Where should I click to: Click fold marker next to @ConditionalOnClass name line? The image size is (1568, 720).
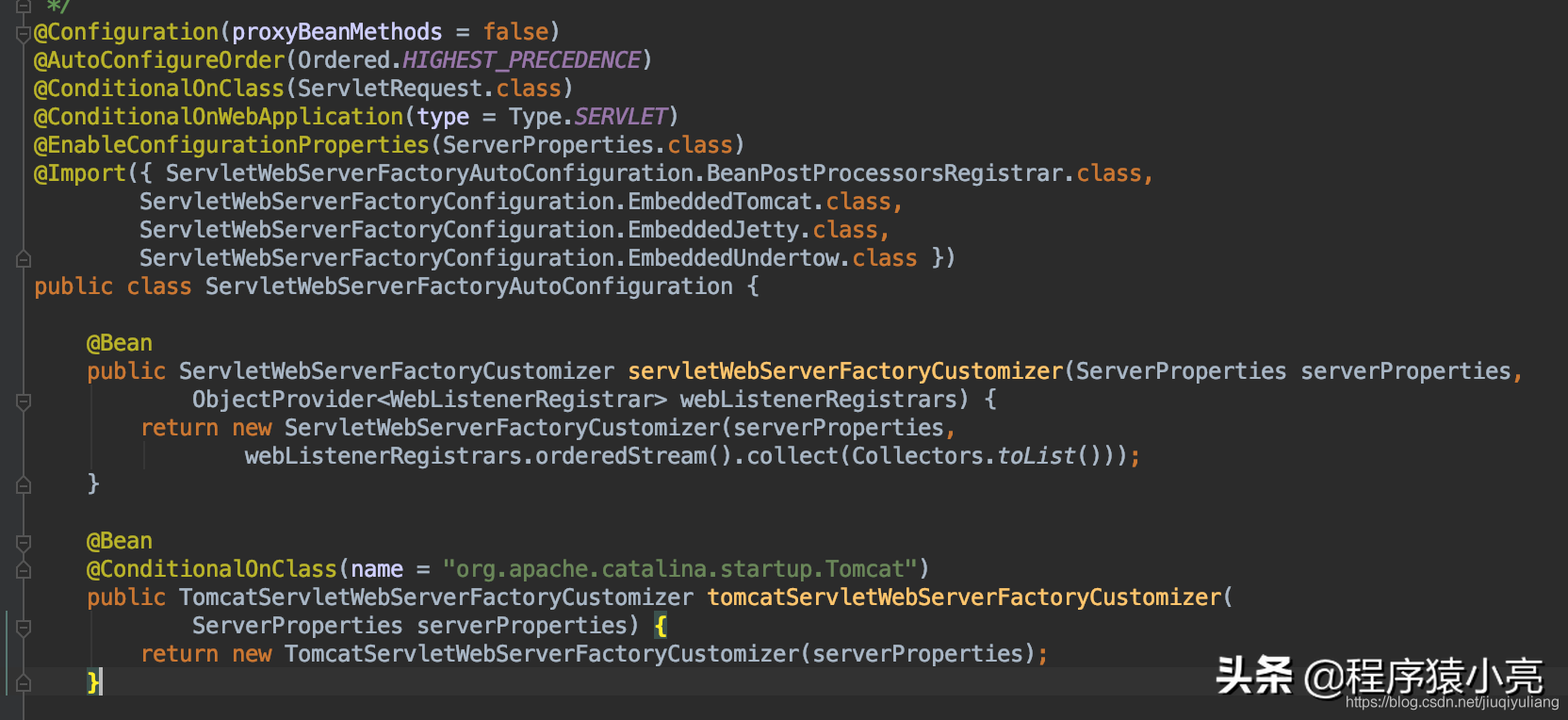[x=24, y=569]
